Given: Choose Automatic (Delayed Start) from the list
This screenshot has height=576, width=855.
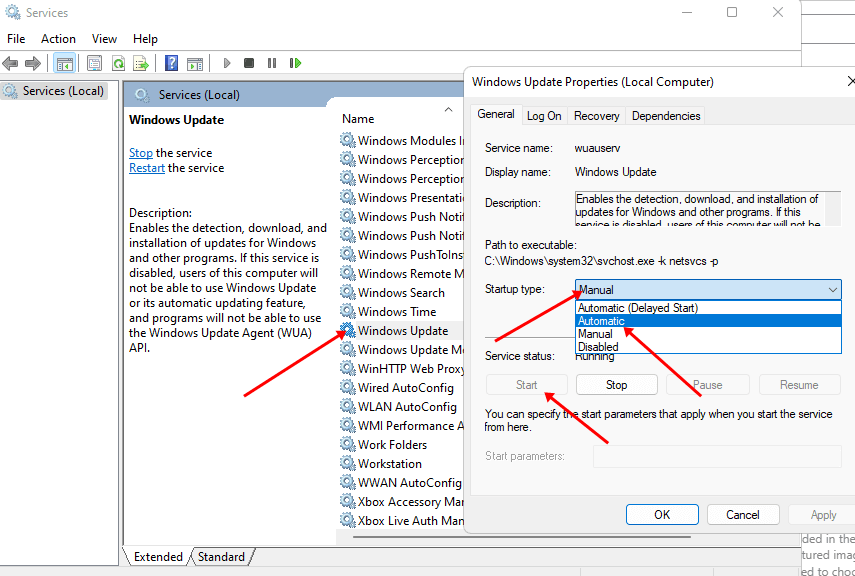Looking at the screenshot, I should coord(638,308).
